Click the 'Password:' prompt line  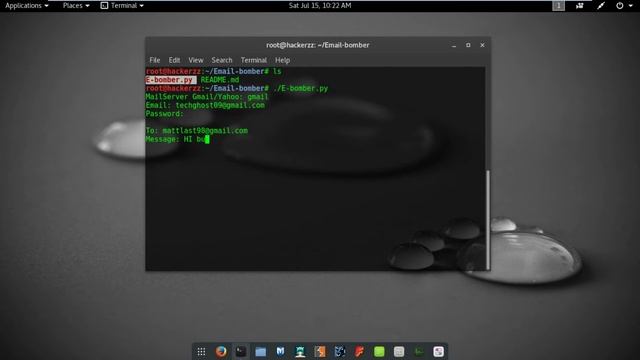(x=165, y=114)
